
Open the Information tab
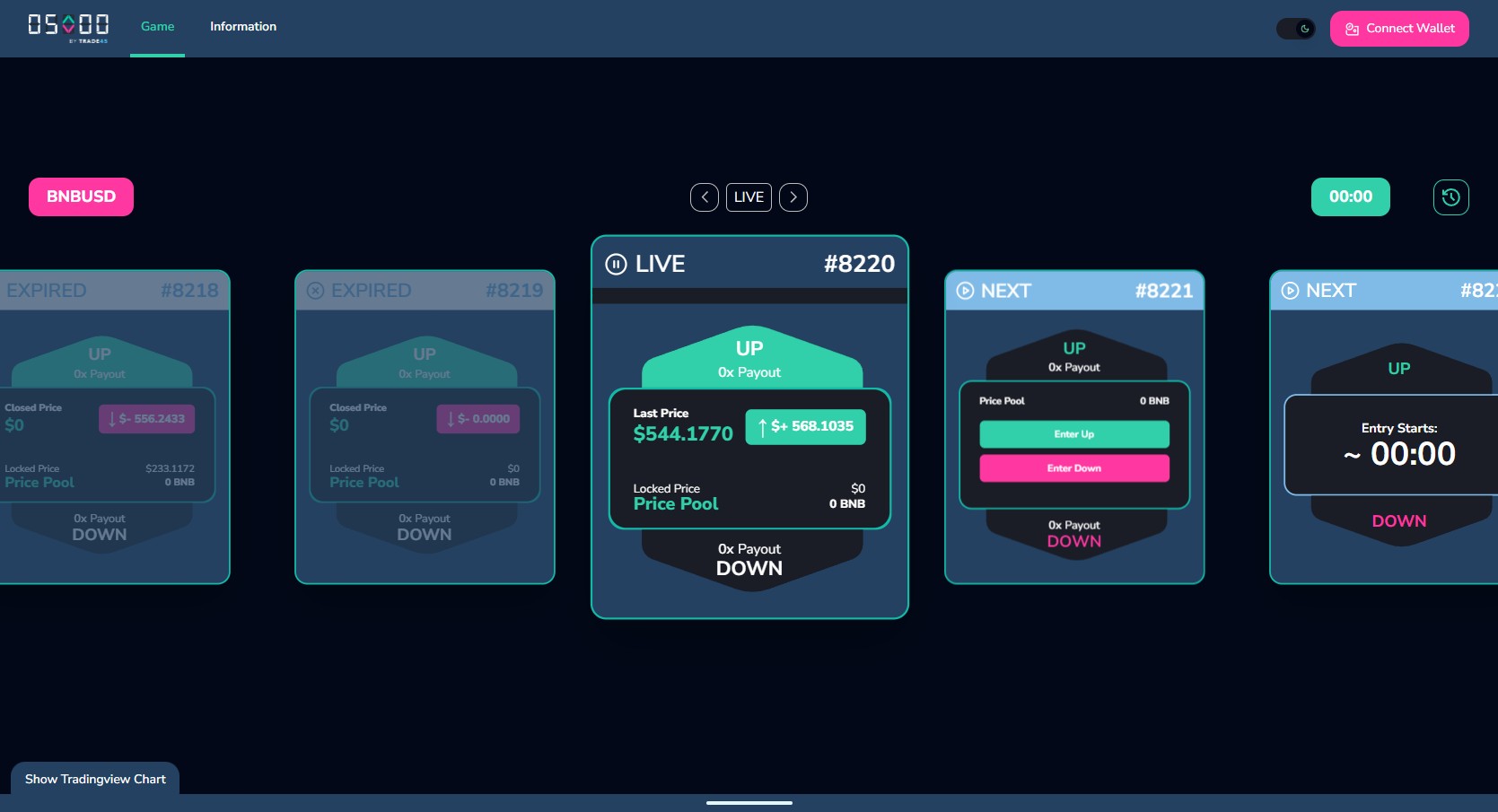click(x=243, y=27)
